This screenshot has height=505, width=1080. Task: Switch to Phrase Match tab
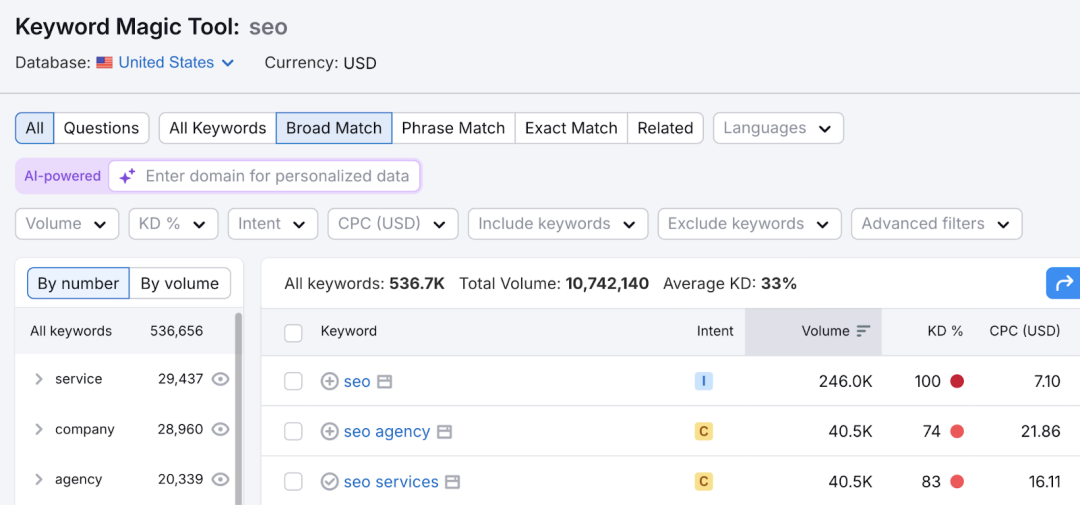(453, 128)
